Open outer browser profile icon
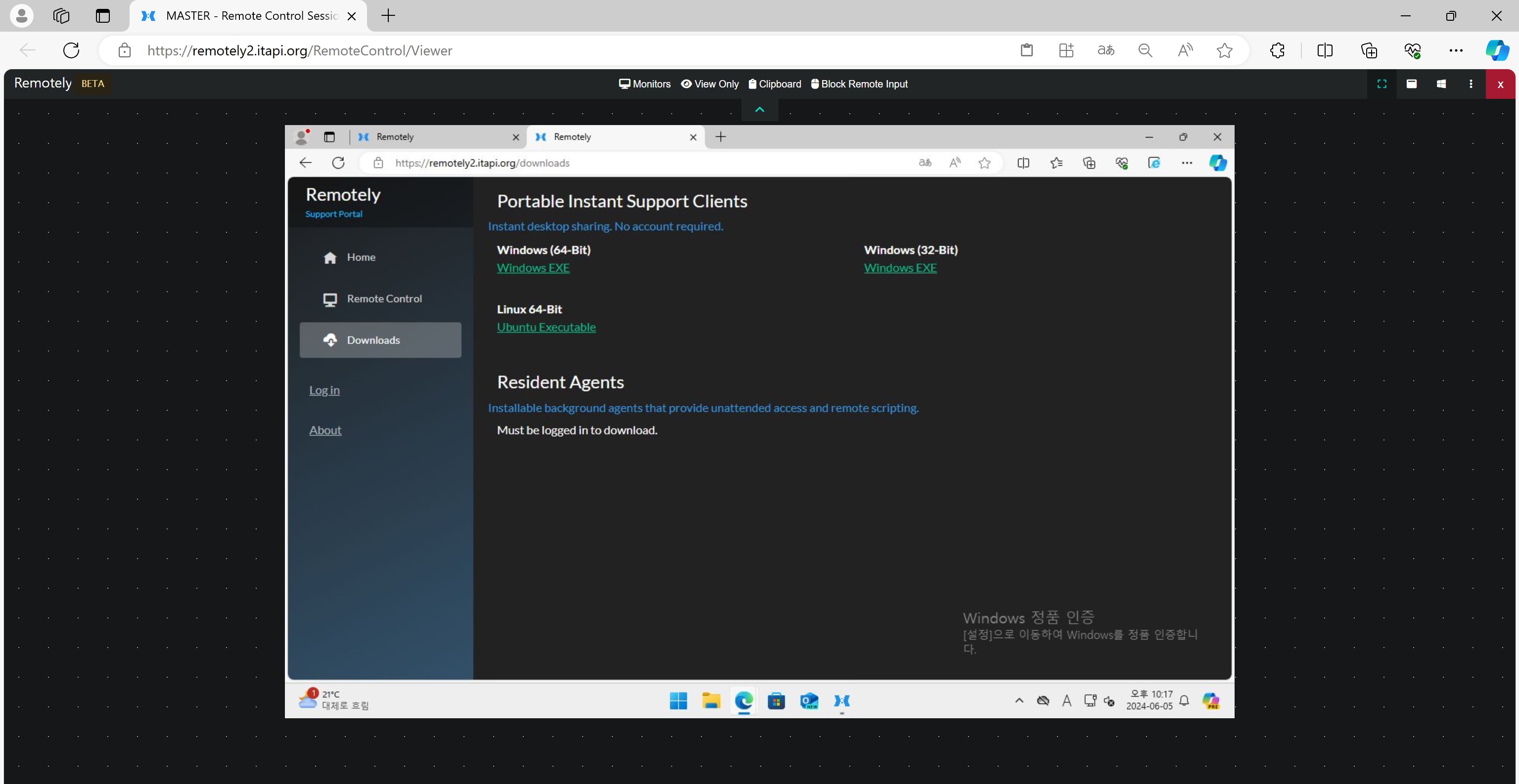This screenshot has height=784, width=1519. (22, 15)
